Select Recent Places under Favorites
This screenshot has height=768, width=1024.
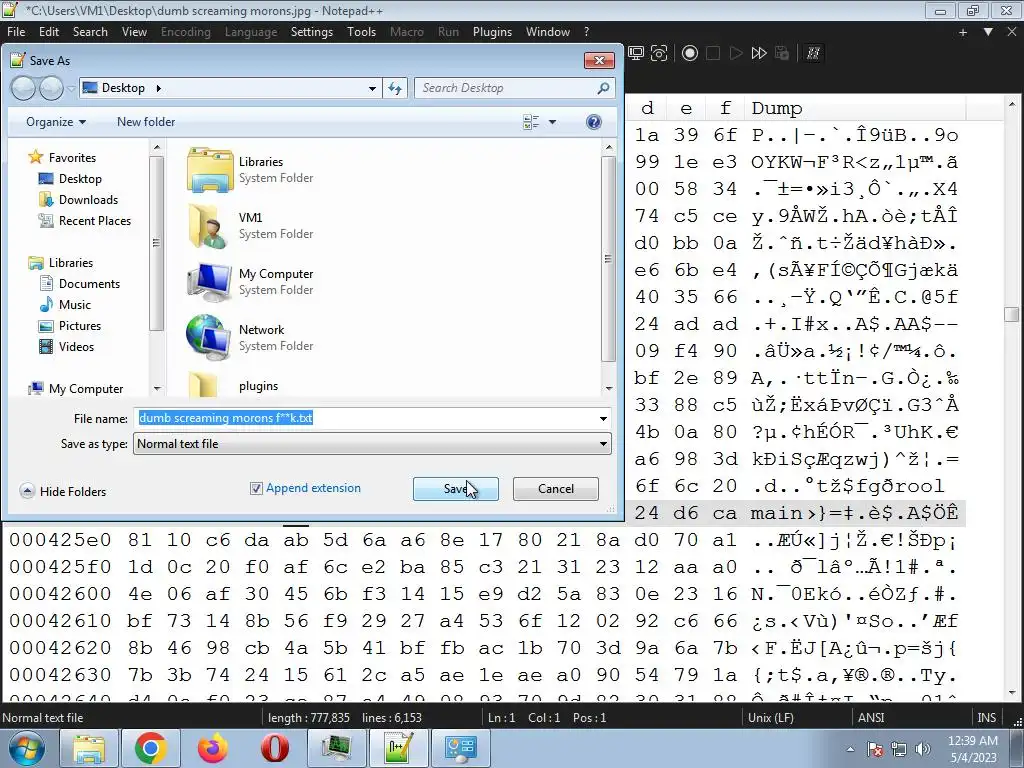click(x=85, y=221)
